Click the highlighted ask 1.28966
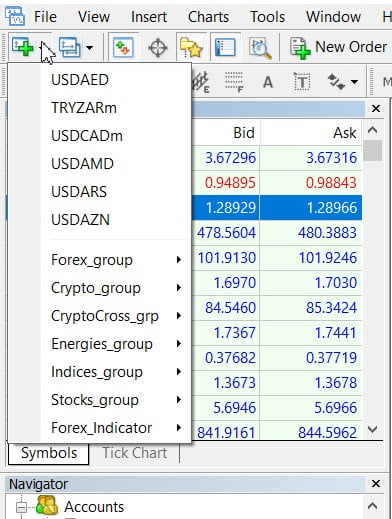392x519 pixels. [x=331, y=208]
